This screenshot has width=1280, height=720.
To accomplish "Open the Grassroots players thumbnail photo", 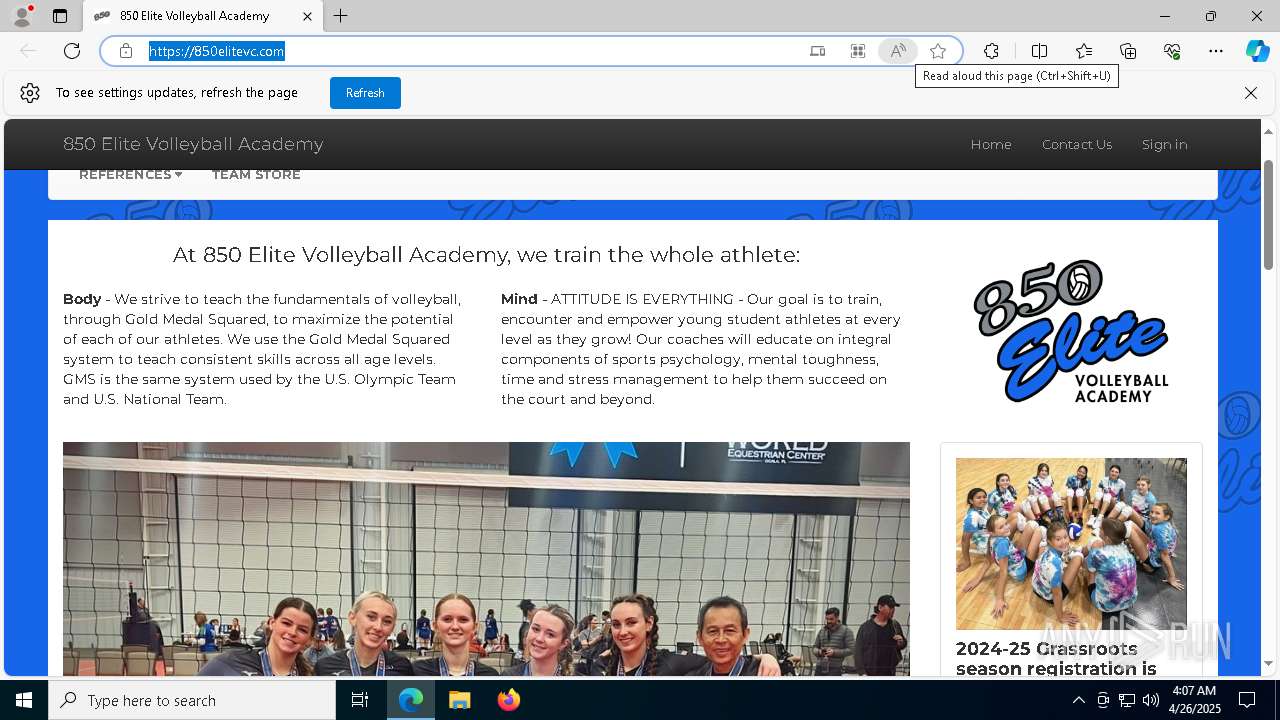I will (1071, 544).
